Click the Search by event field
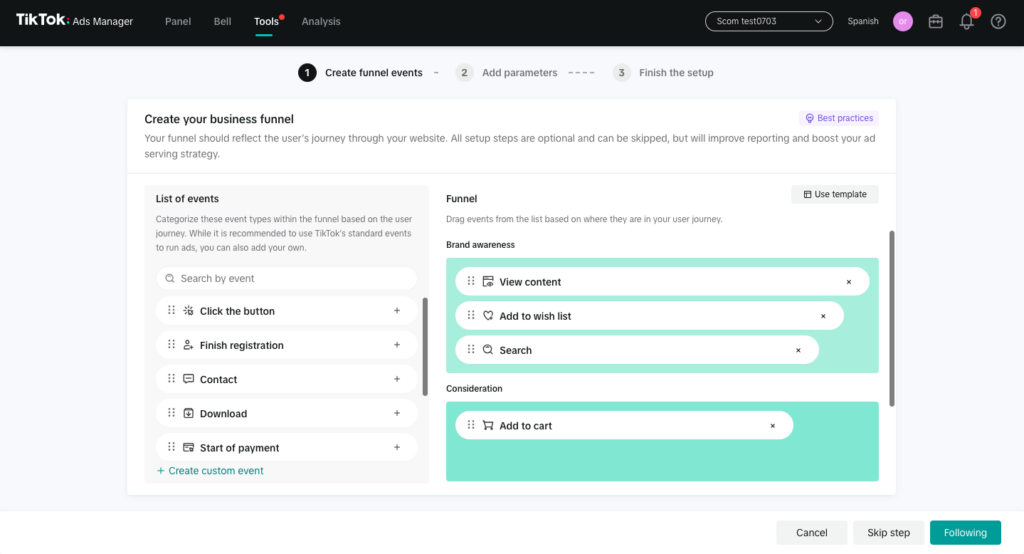The height and width of the screenshot is (554, 1024). (x=287, y=278)
